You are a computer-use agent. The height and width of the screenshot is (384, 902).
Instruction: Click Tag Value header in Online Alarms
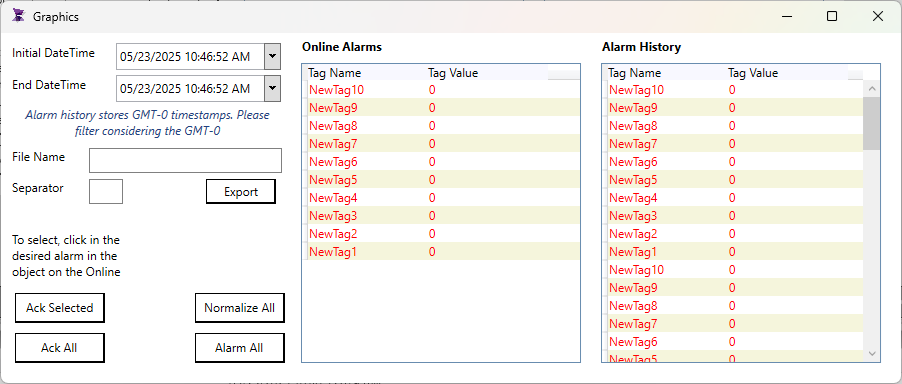(453, 73)
